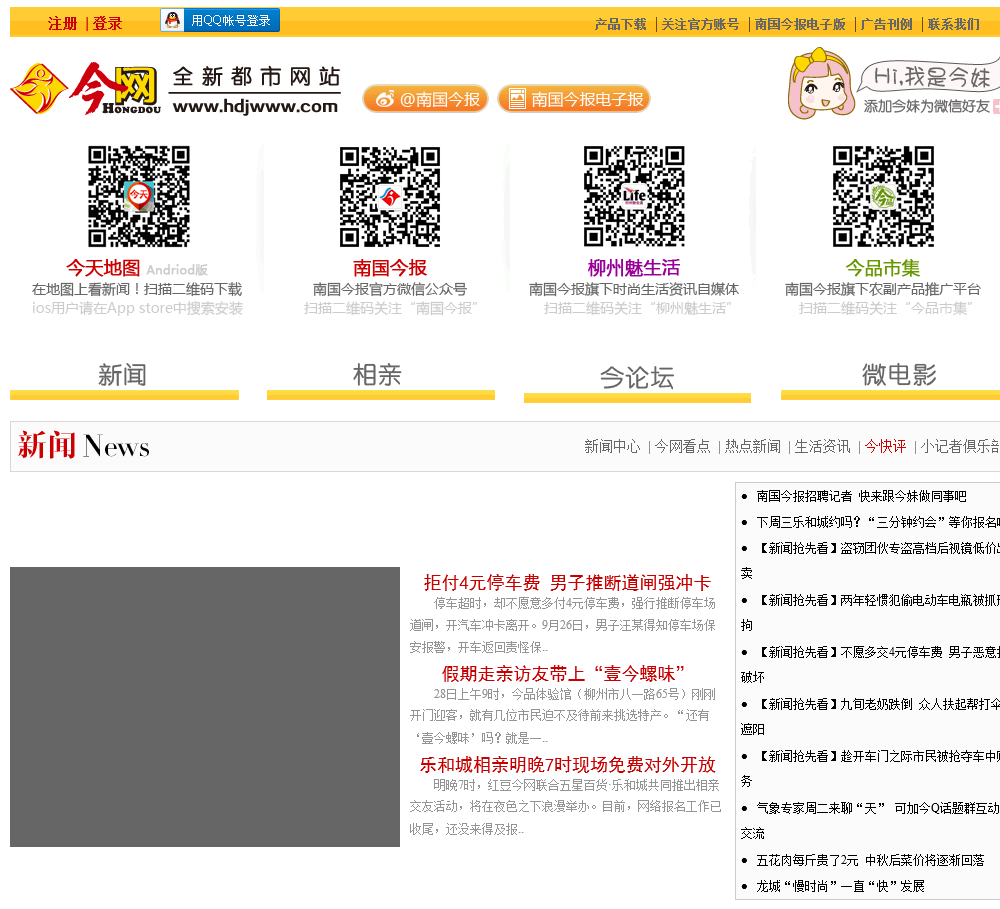Open headline 假期走亲访友带上“壹今螺味”
This screenshot has height=909, width=1000.
coord(564,674)
